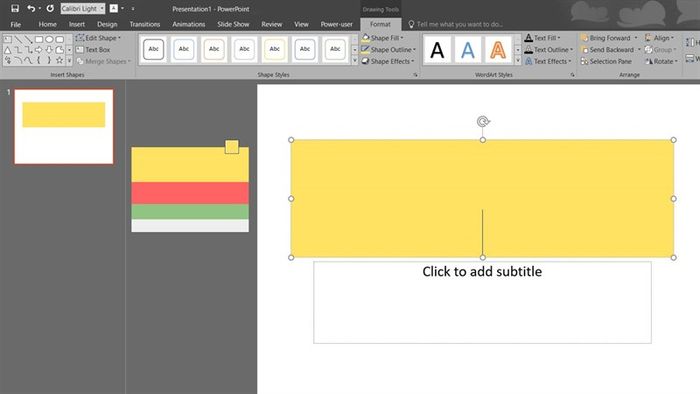Viewport: 700px width, 394px height.
Task: Click the Save icon in quick access toolbar
Action: pyautogui.click(x=15, y=8)
